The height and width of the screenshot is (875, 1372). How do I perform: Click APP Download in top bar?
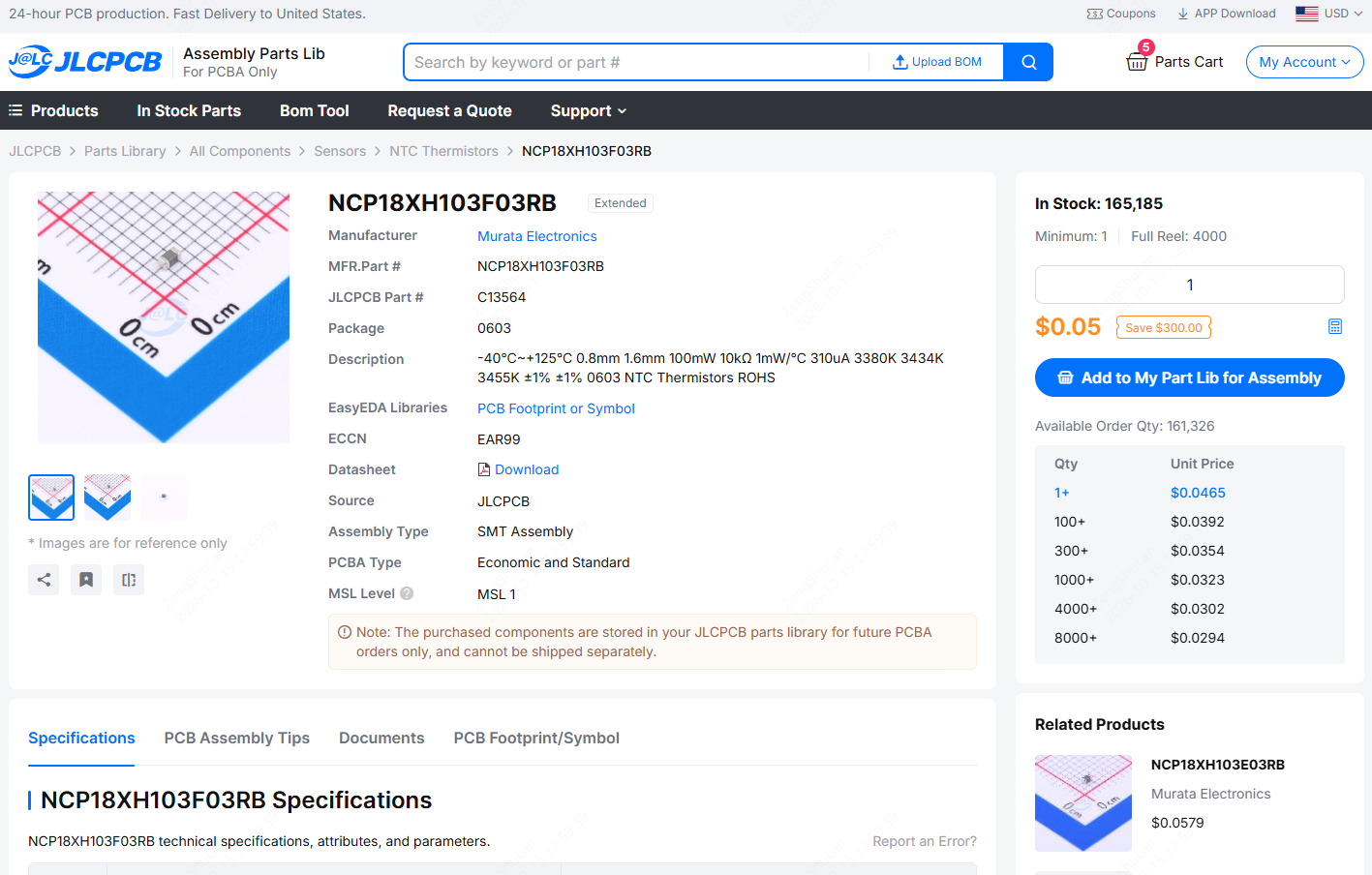(1226, 14)
